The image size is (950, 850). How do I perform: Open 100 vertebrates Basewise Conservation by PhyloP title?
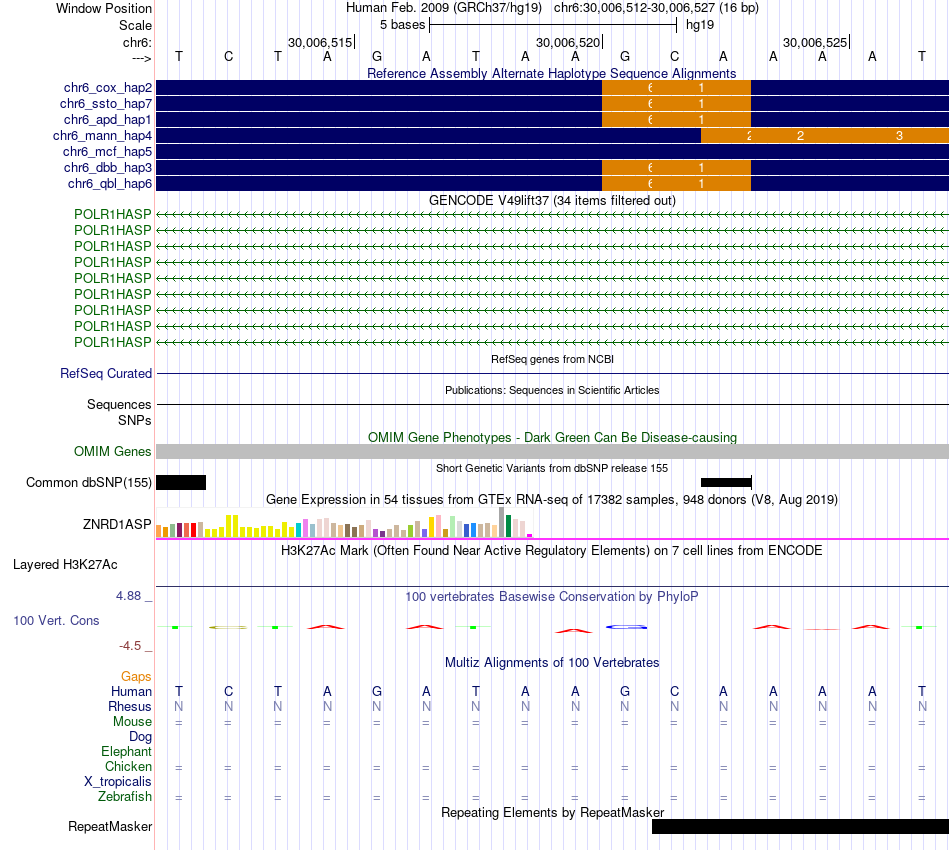click(x=552, y=597)
